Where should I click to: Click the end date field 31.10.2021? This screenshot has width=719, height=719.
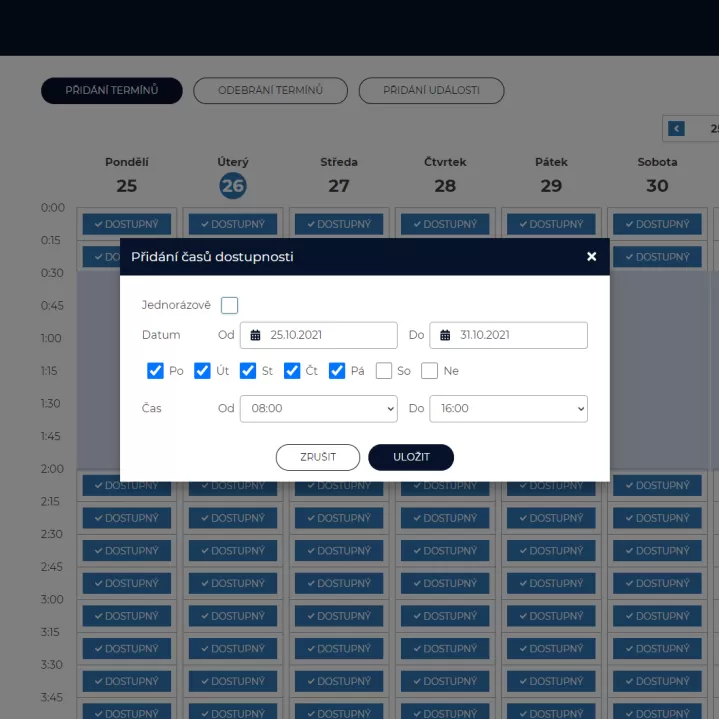click(518, 335)
